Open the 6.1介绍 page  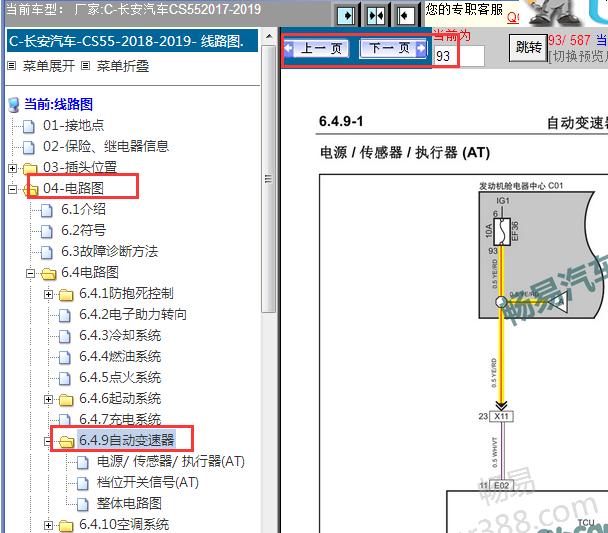click(x=83, y=209)
